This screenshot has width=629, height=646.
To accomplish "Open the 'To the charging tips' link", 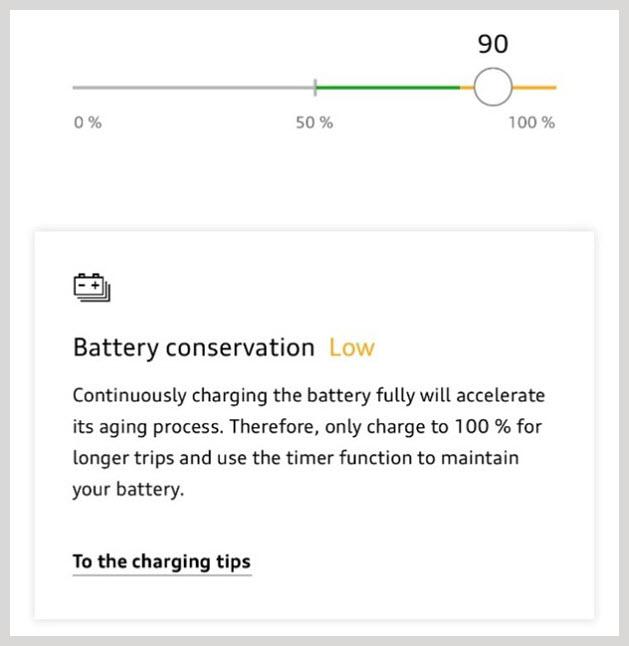I will [161, 561].
